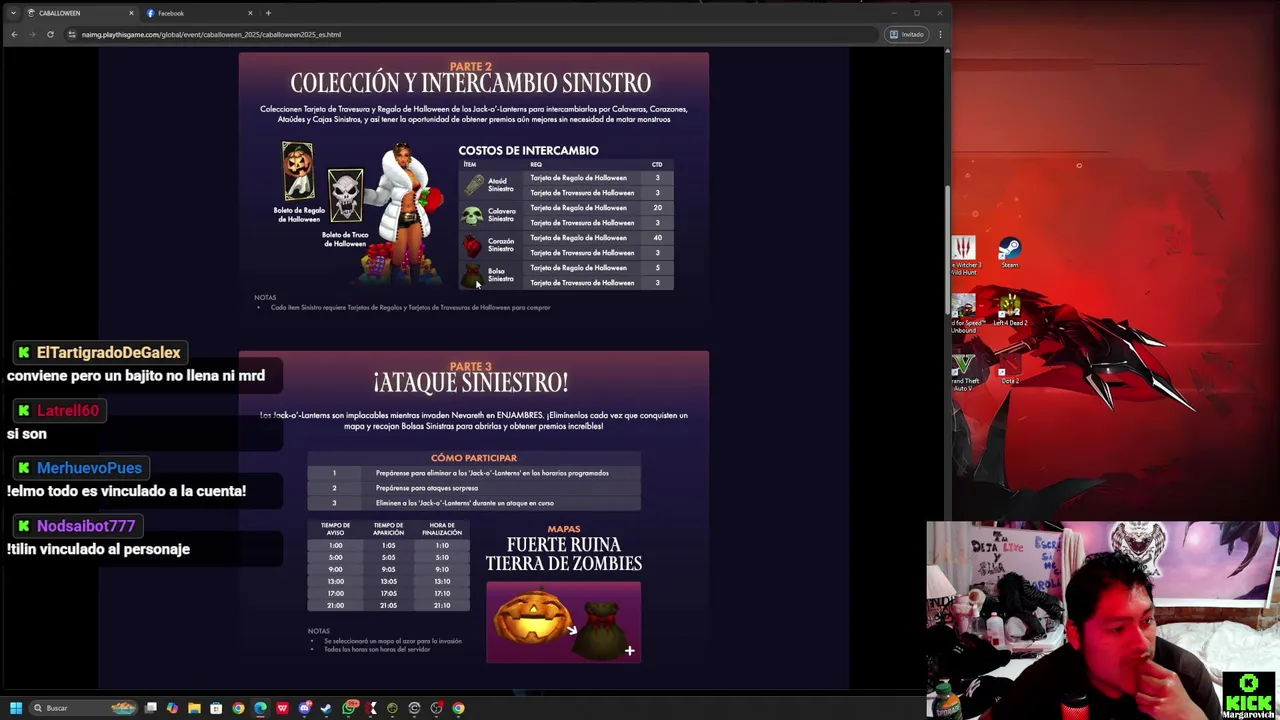Click the ¡ATAQUE SINIESTRO! title
Image resolution: width=1280 pixels, height=720 pixels.
[471, 382]
